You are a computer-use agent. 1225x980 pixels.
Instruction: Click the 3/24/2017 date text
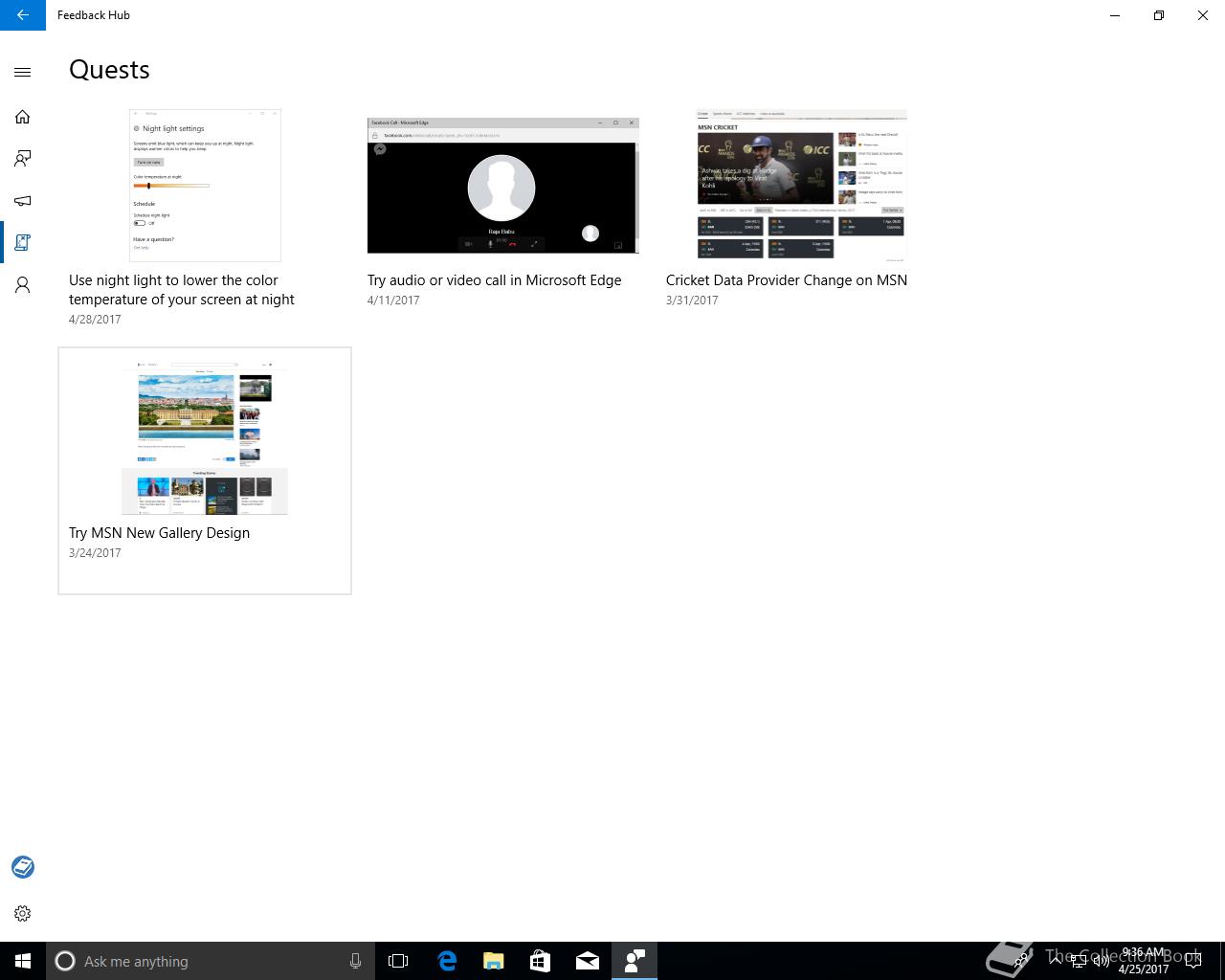tap(95, 553)
